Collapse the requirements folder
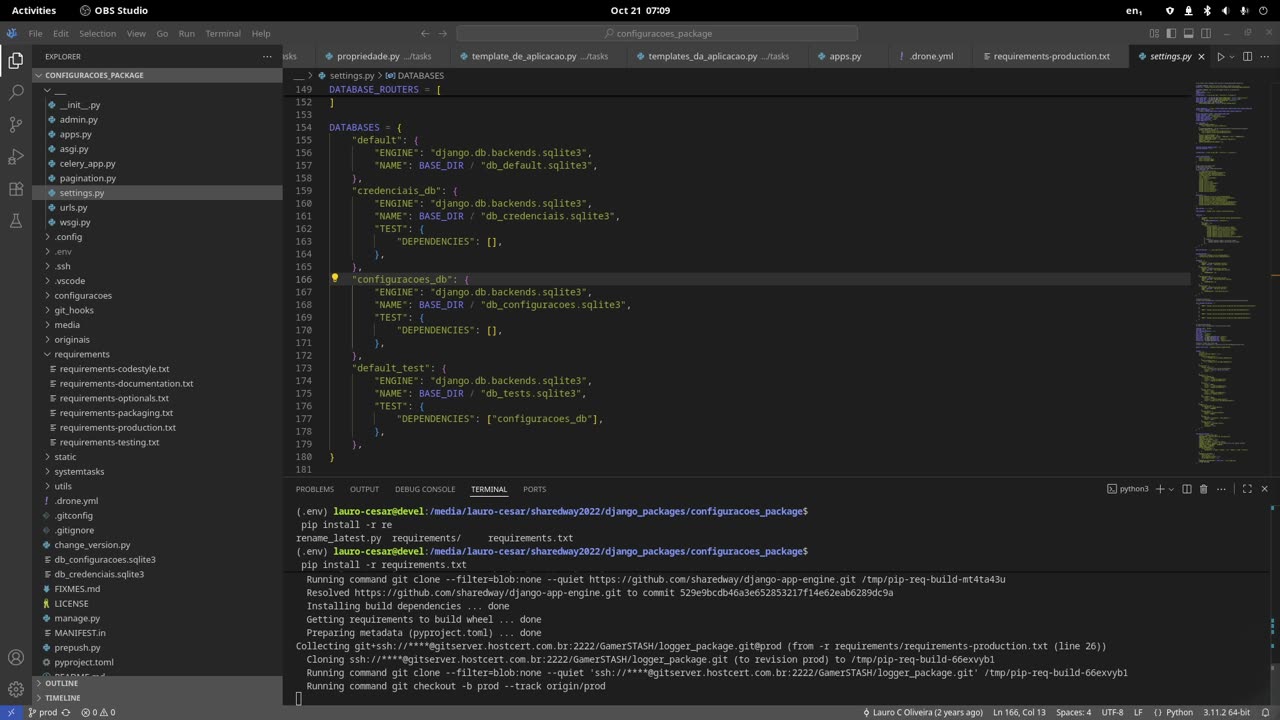The height and width of the screenshot is (720, 1280). point(82,354)
